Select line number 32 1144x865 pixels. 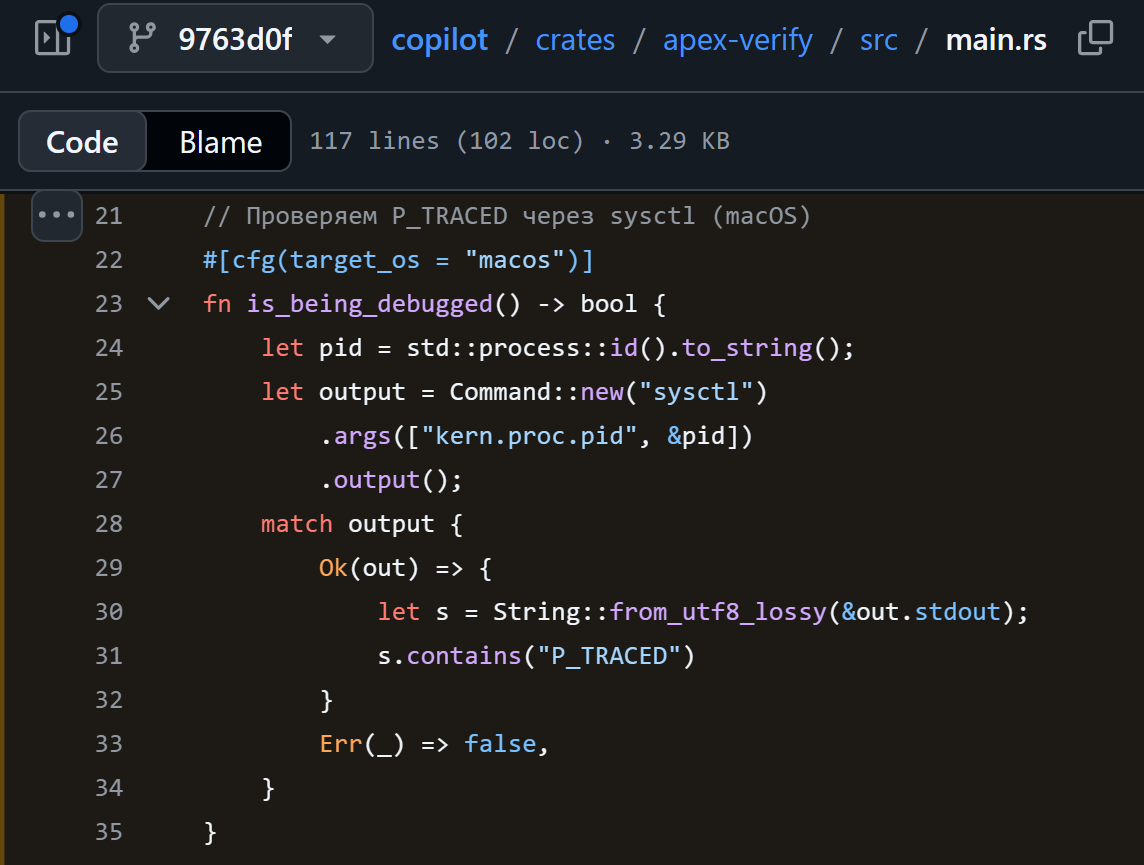[109, 699]
